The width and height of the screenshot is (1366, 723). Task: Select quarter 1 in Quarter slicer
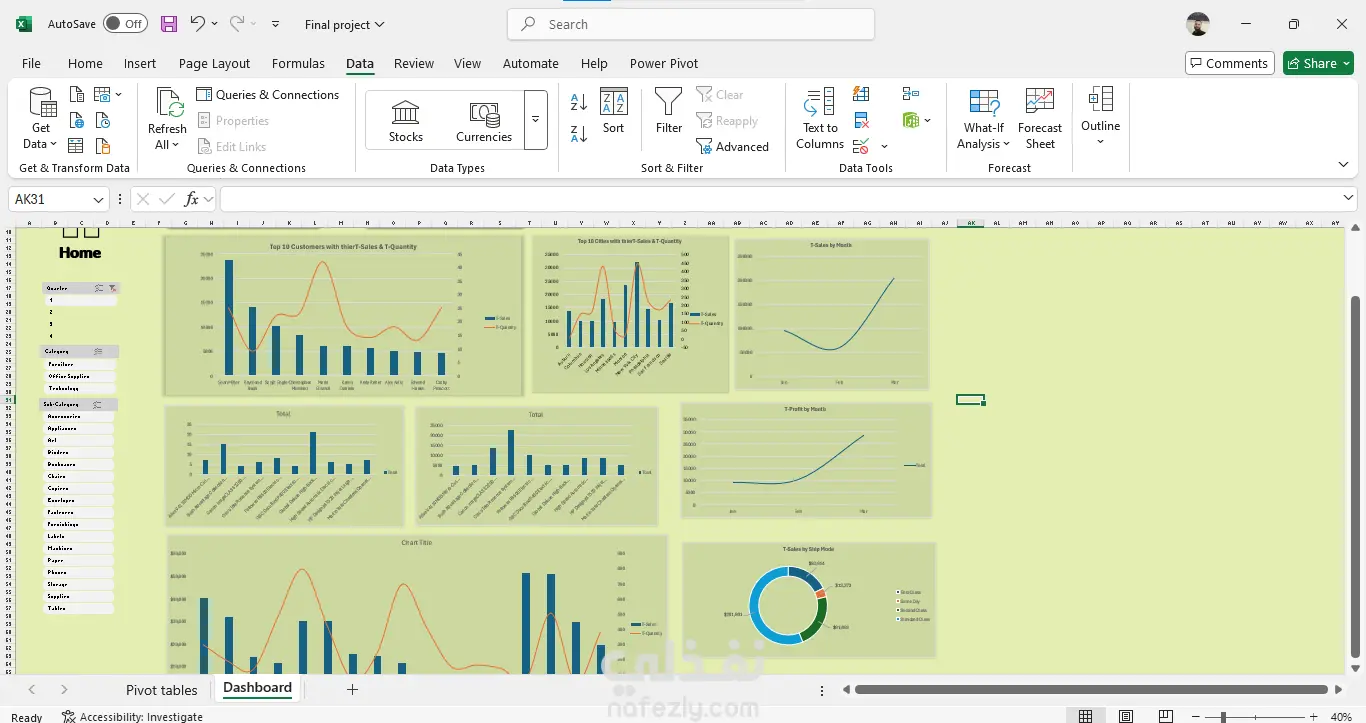79,300
